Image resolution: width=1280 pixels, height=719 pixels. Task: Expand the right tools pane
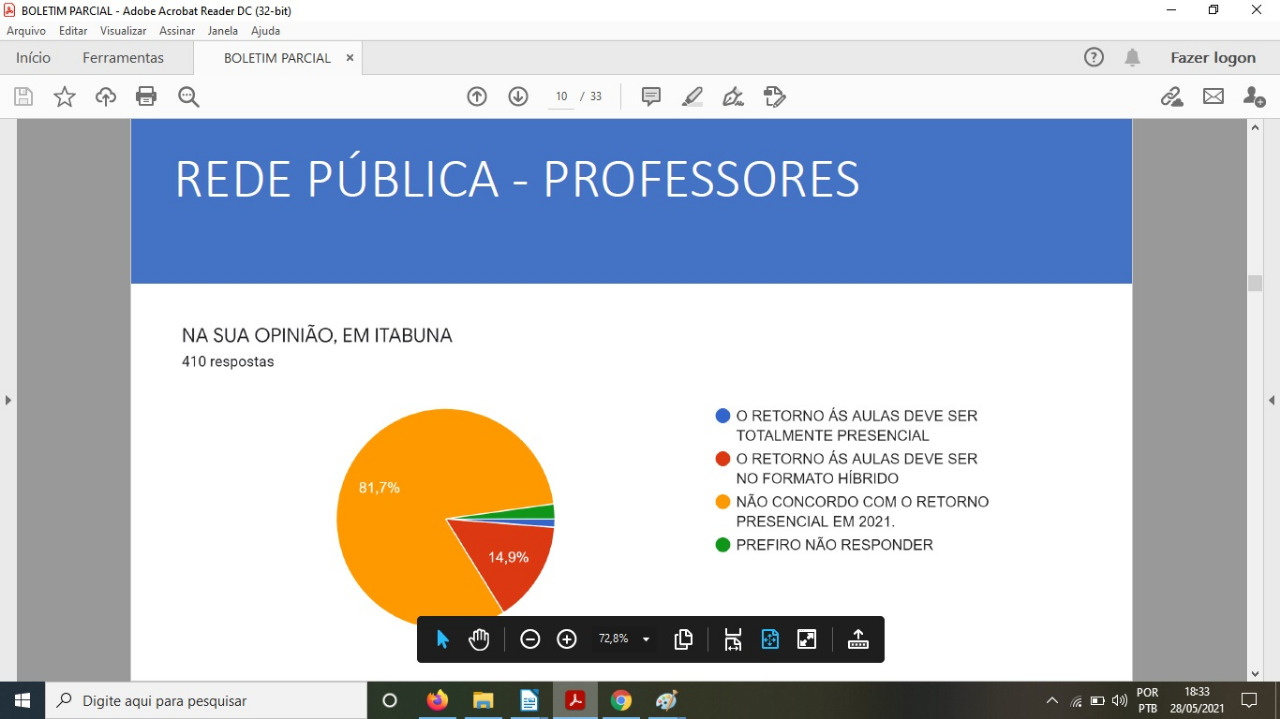tap(1272, 400)
